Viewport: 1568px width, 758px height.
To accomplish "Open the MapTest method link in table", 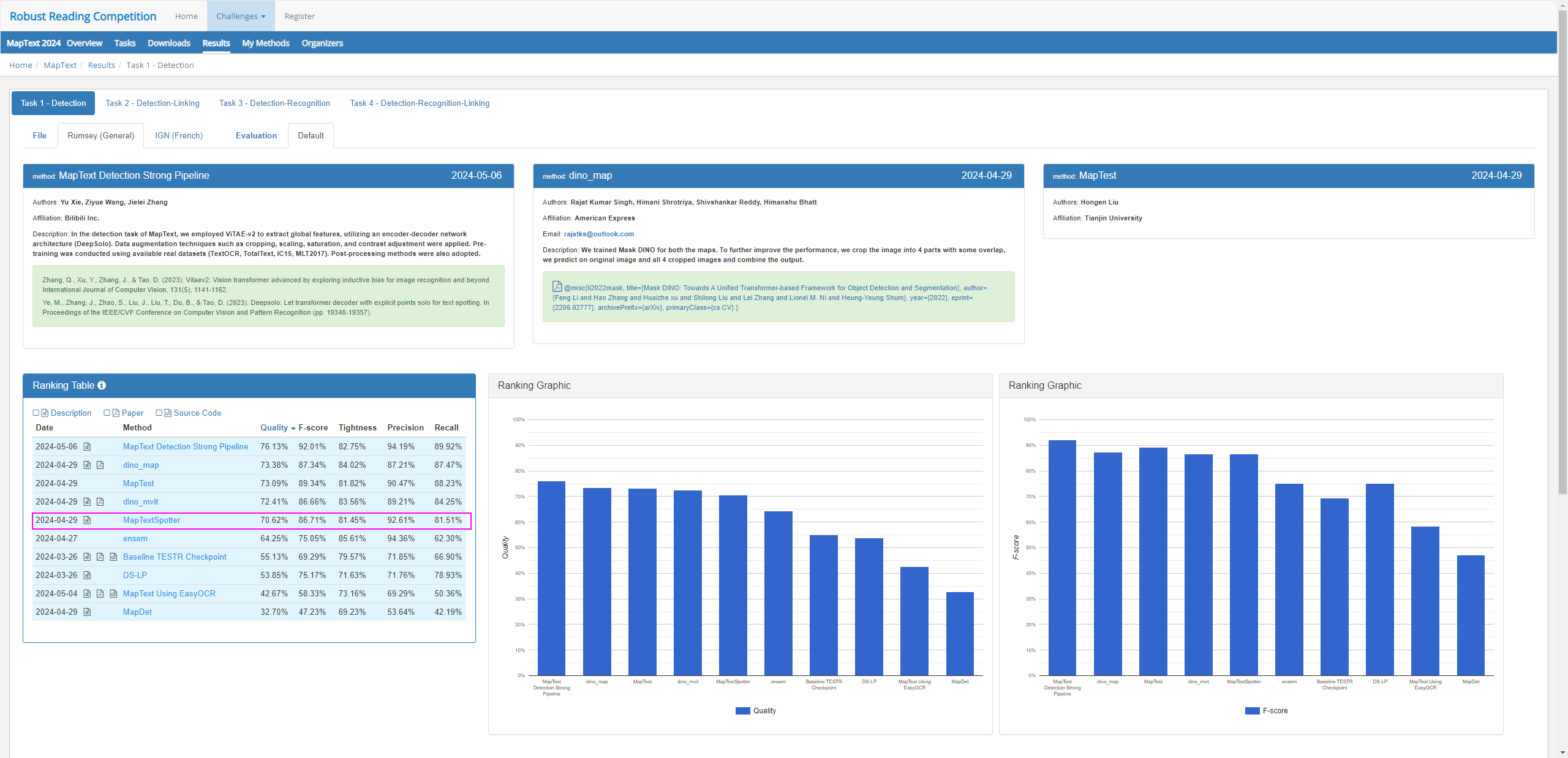I will click(138, 484).
